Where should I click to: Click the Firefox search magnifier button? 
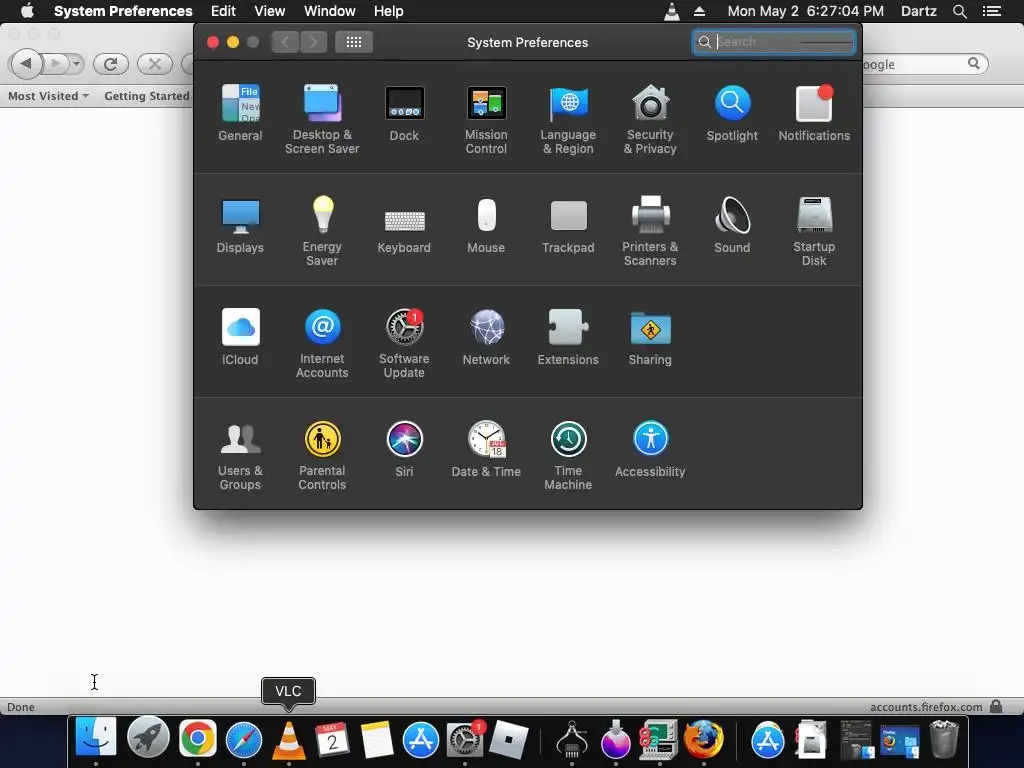[x=974, y=63]
